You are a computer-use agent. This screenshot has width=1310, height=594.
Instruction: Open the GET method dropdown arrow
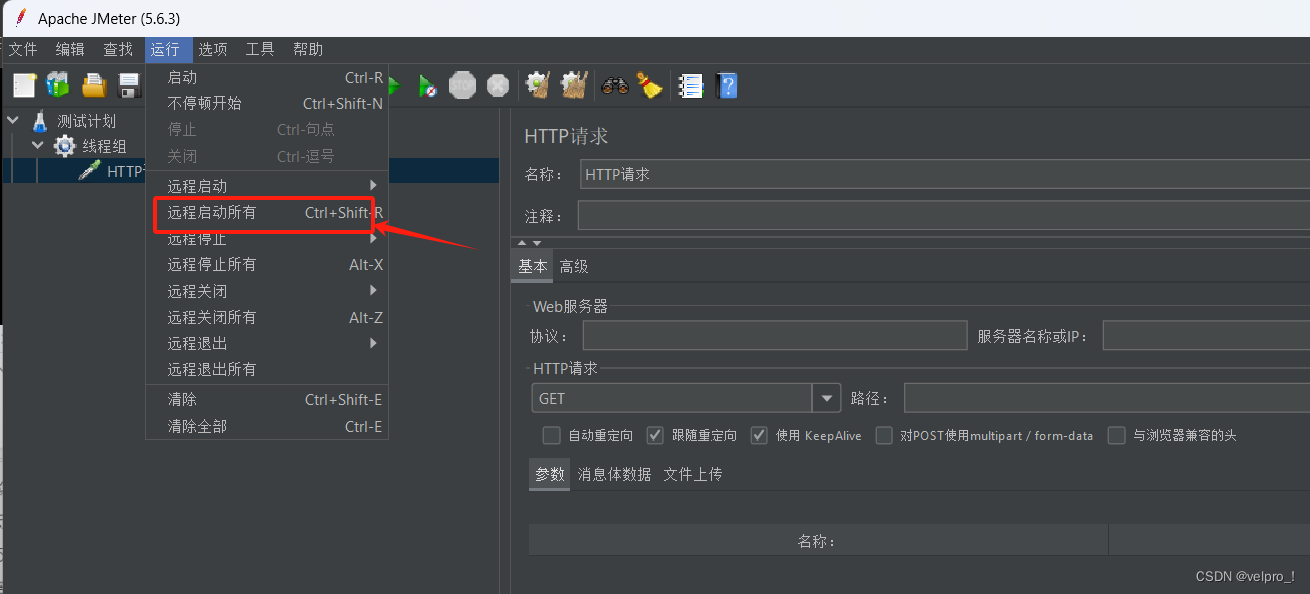click(826, 398)
